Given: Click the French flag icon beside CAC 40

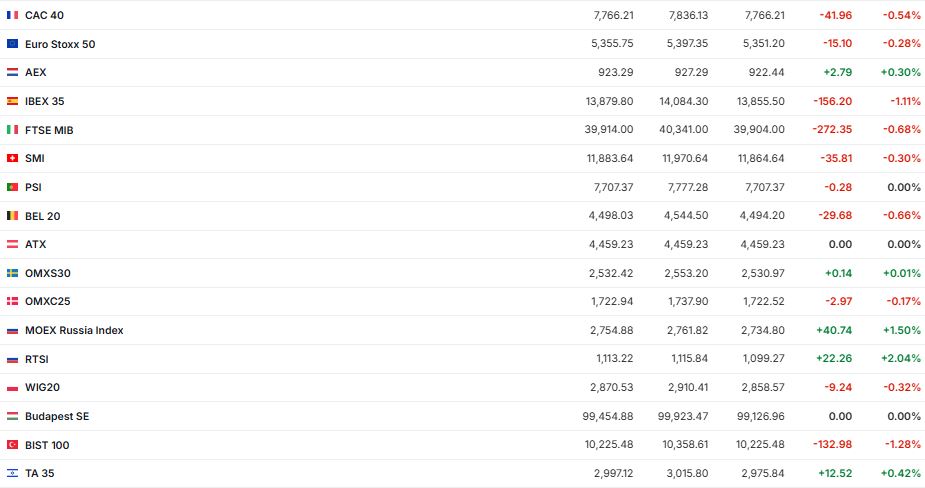Looking at the screenshot, I should pos(12,15).
